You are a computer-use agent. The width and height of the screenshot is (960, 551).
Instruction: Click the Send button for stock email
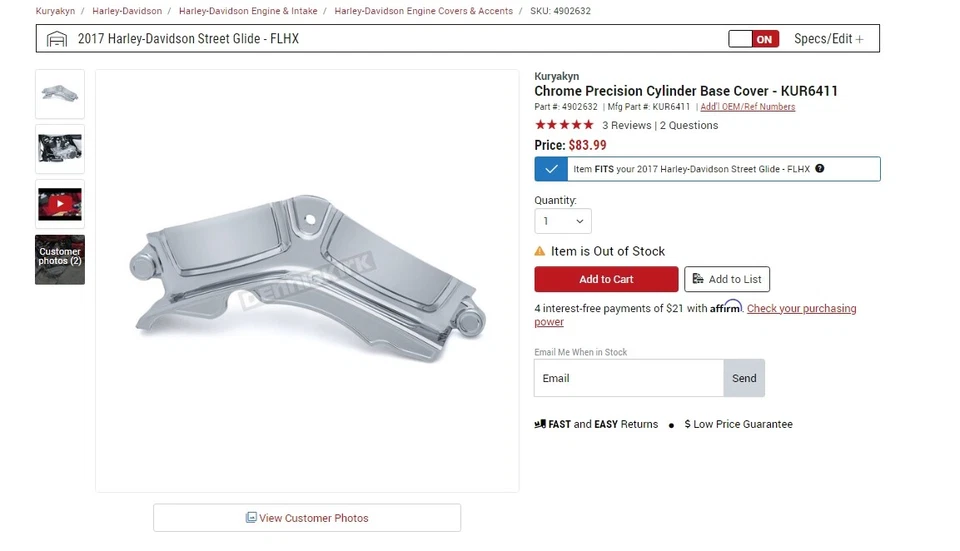point(744,378)
